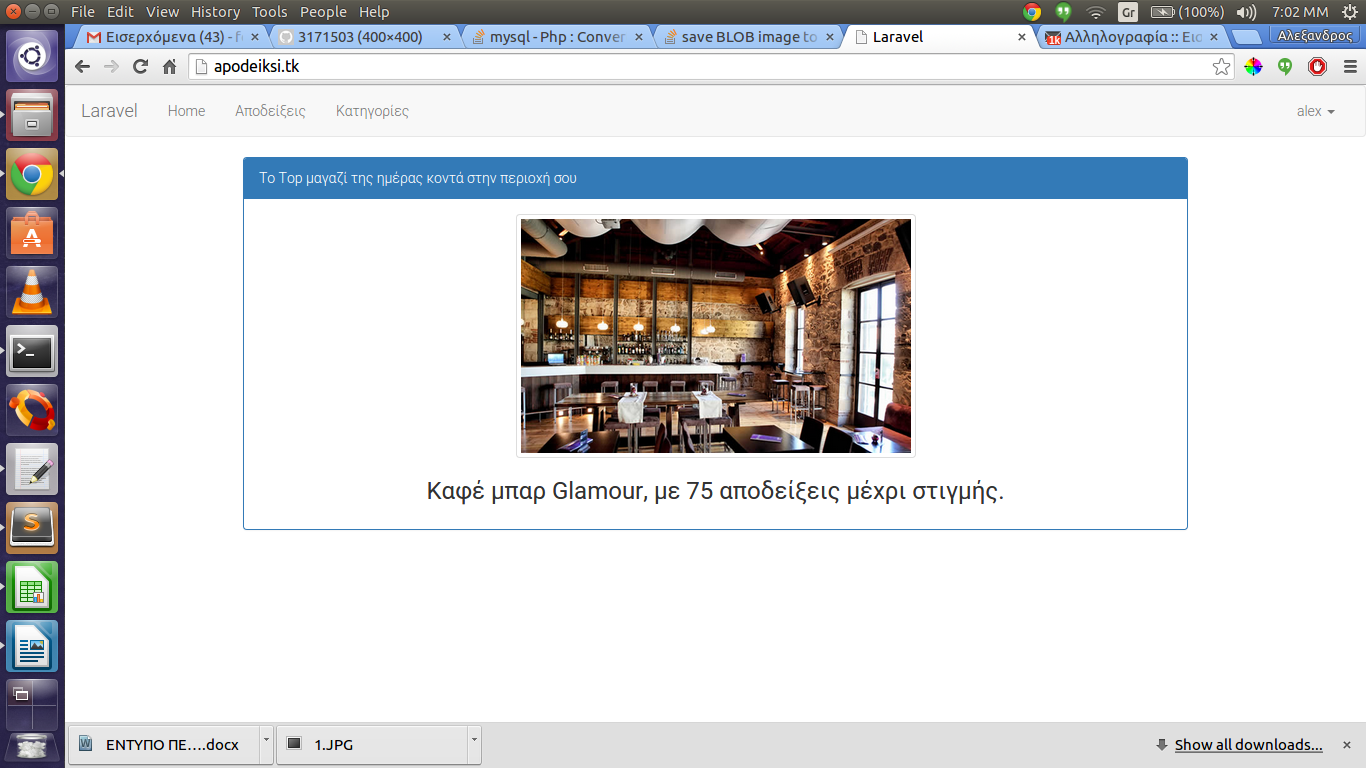Click the red adblock extension icon
The image size is (1366, 768).
point(1318,67)
